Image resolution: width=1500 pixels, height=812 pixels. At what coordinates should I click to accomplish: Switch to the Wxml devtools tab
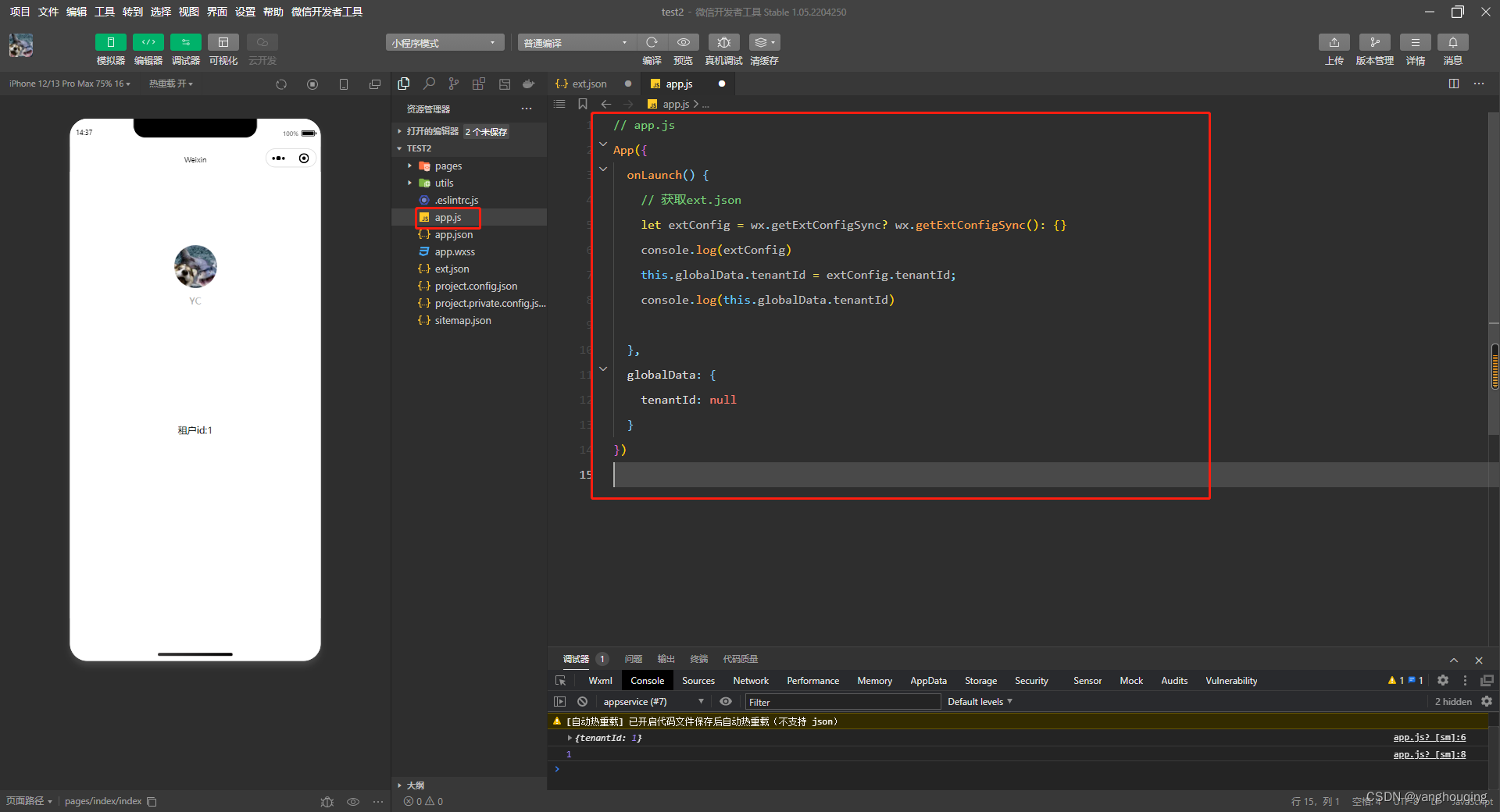[x=600, y=681]
